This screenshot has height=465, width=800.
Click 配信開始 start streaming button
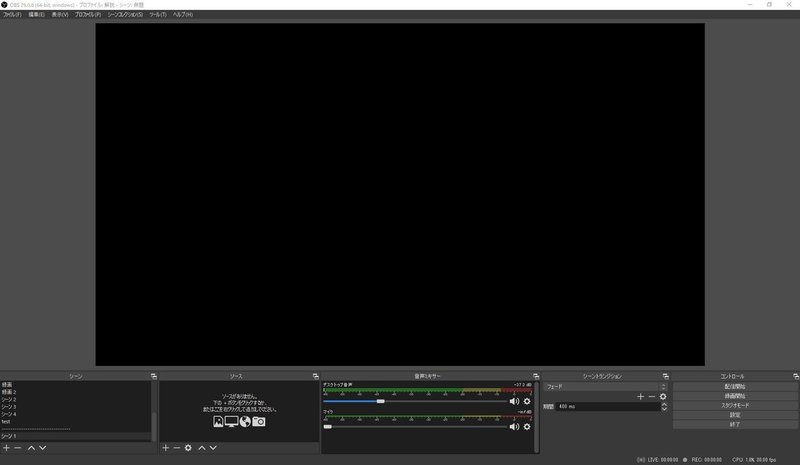735,386
